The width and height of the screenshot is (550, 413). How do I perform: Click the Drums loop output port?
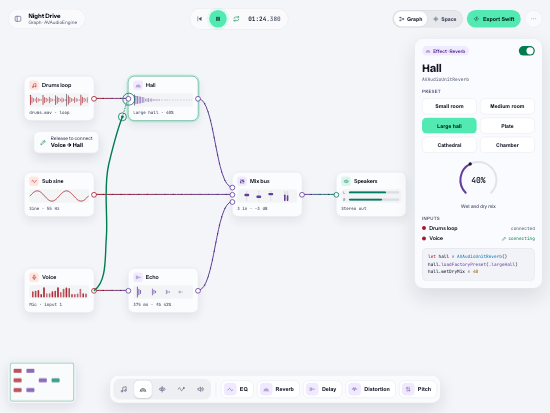94,99
